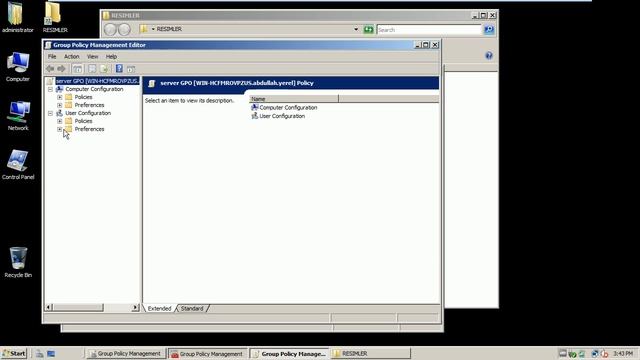Open Help via the blue question-mark toolbar icon
640x360 pixels.
pyautogui.click(x=119, y=69)
